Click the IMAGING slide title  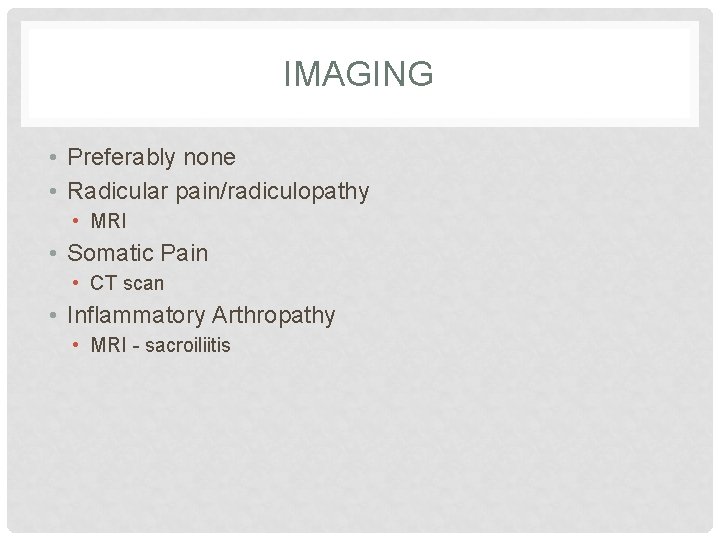tap(358, 74)
